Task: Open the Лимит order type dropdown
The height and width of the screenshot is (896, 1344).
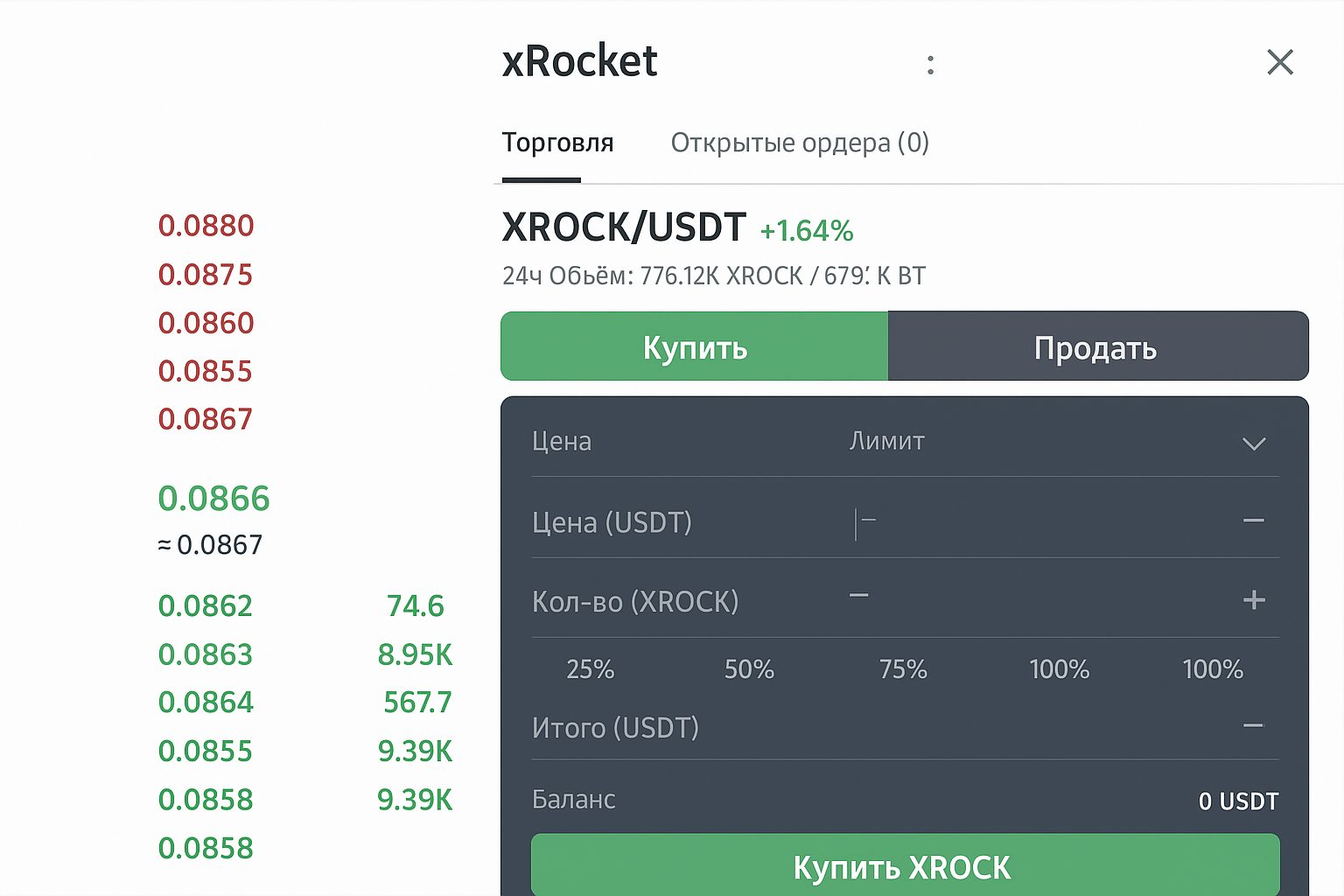Action: [888, 442]
